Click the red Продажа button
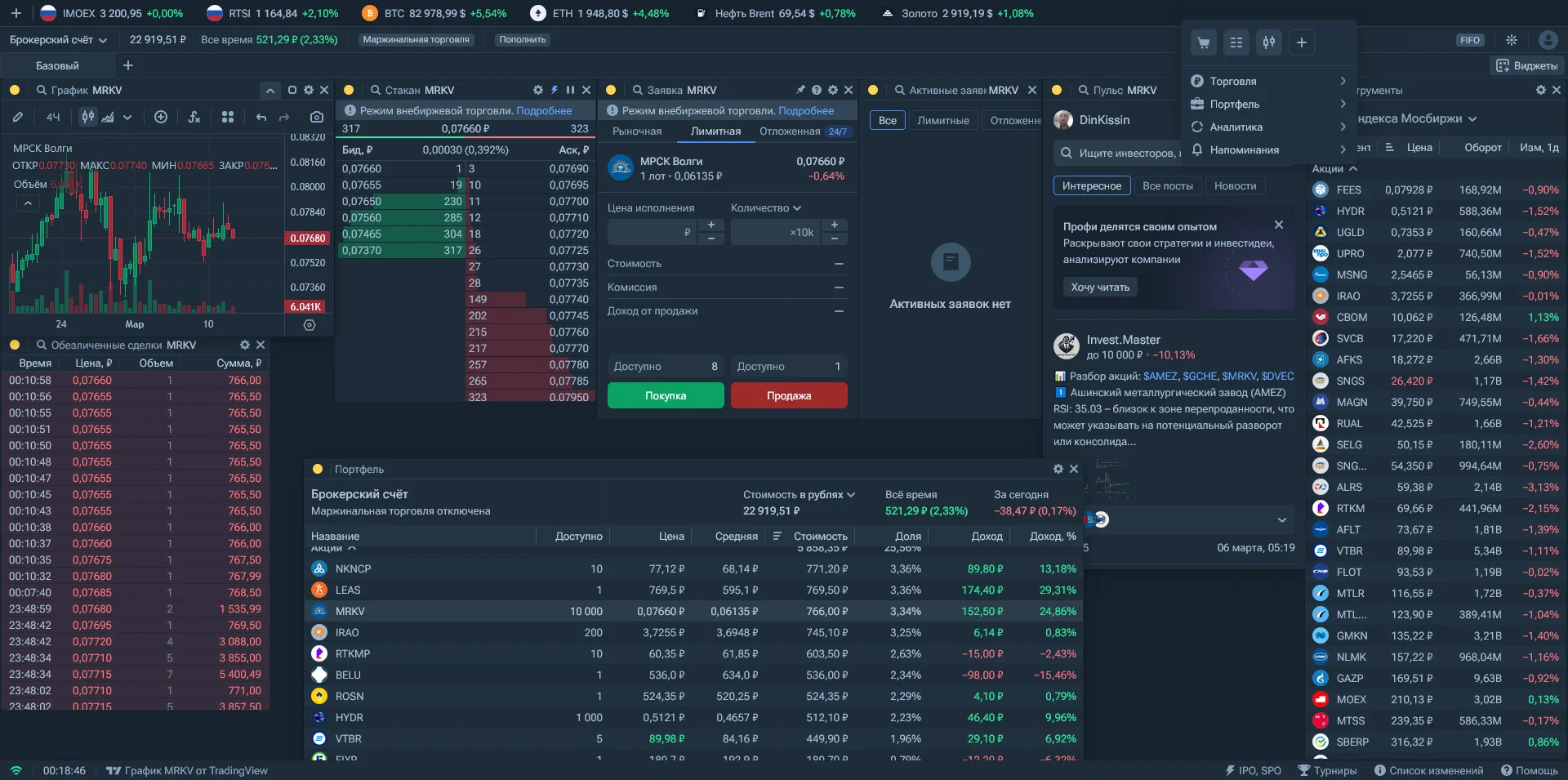This screenshot has width=1568, height=780. 789,395
